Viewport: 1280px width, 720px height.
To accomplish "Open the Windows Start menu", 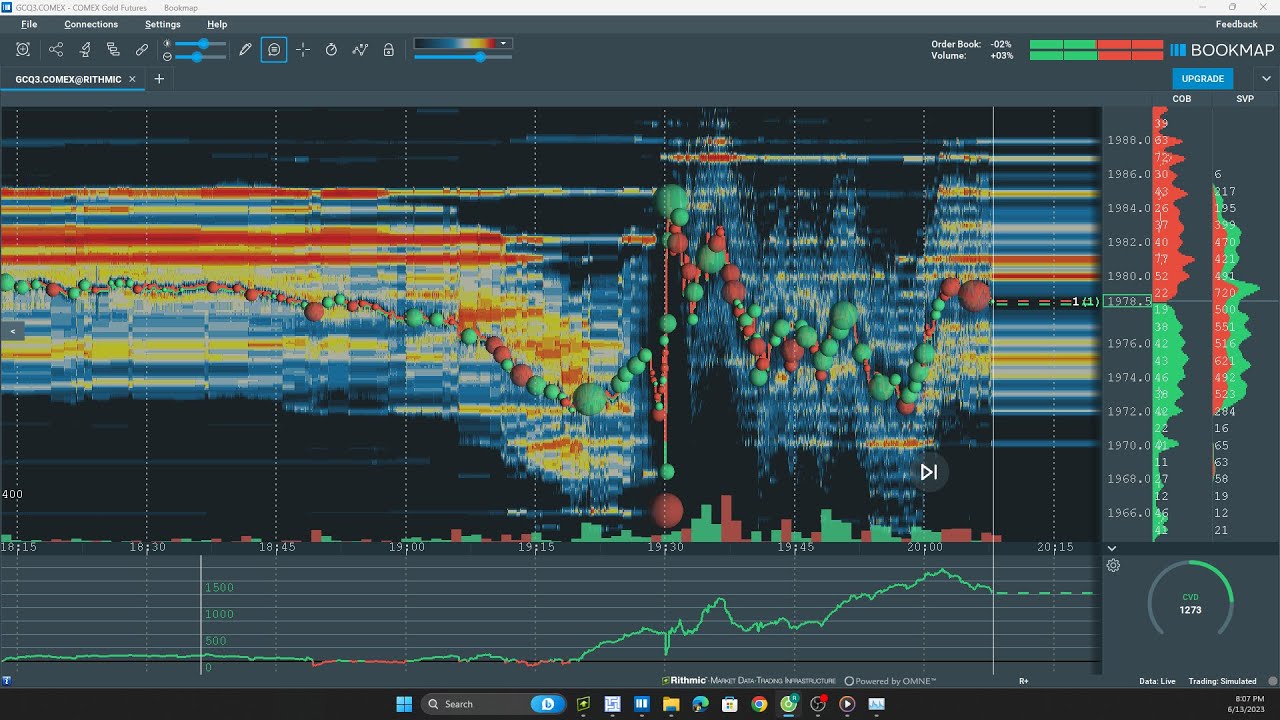I will coord(404,704).
